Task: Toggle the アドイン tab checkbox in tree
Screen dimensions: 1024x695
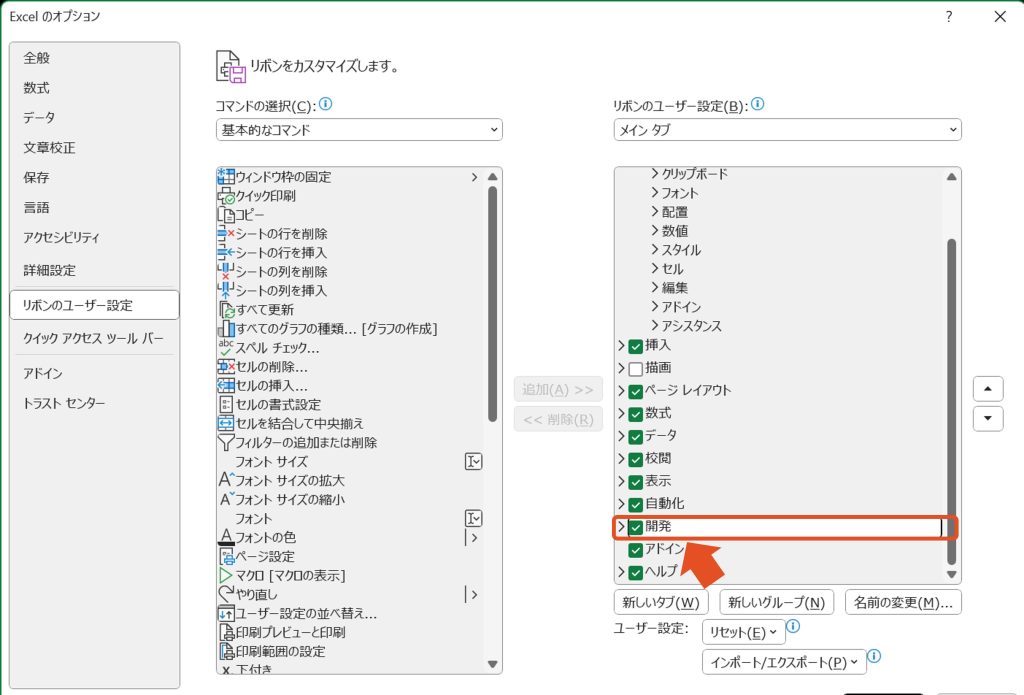Action: tap(635, 550)
